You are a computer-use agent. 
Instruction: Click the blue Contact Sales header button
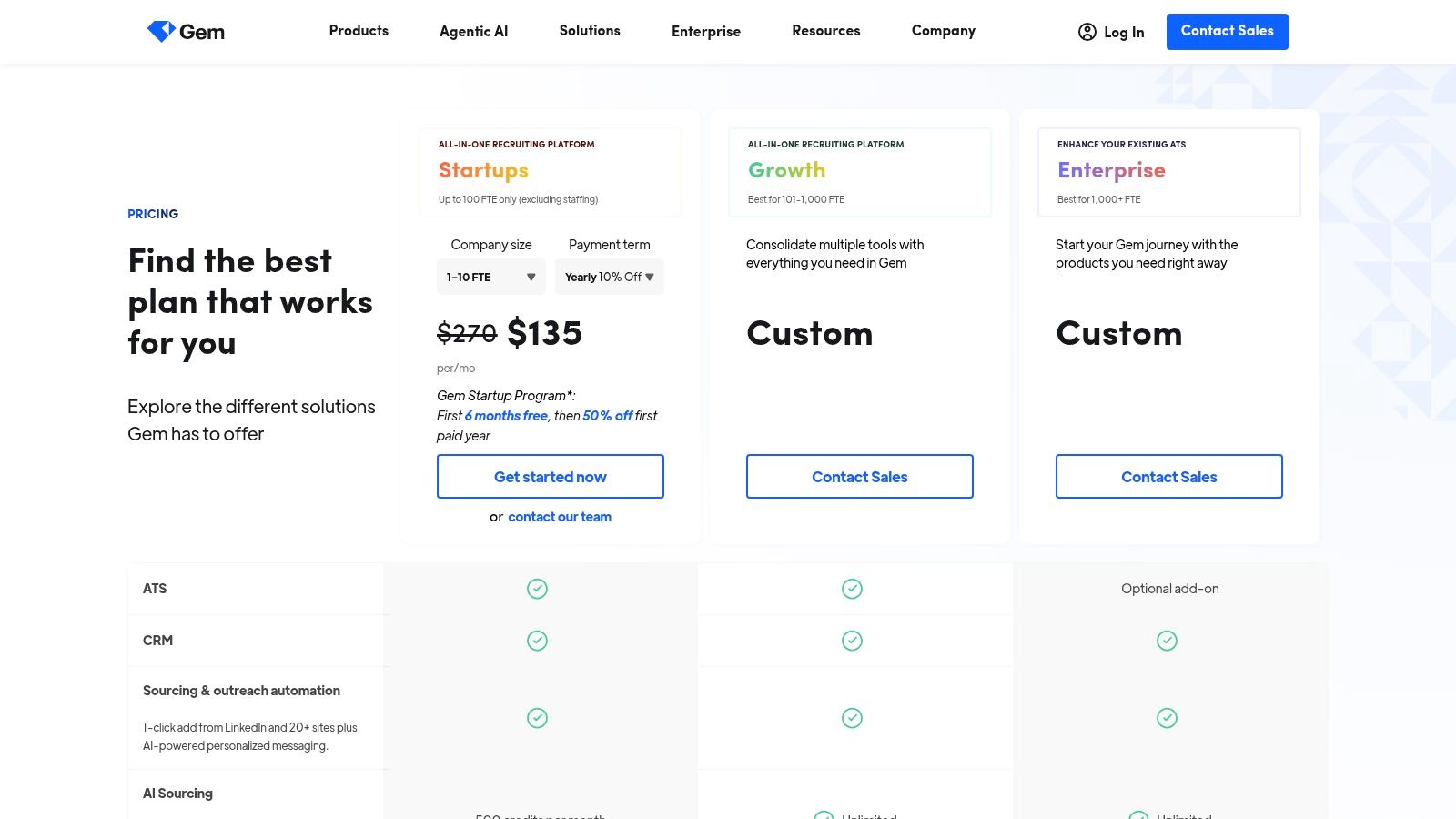(1227, 31)
